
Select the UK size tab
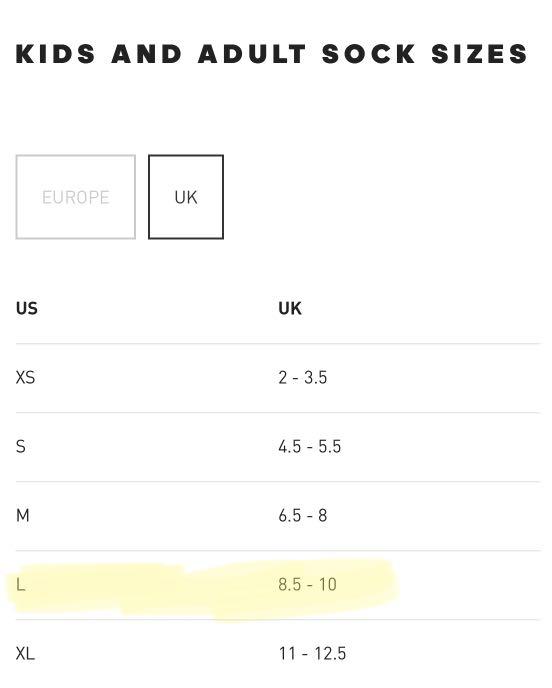(x=186, y=197)
